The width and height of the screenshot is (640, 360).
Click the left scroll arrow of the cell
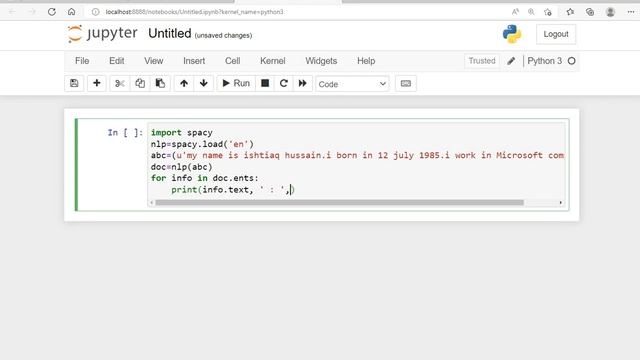pyautogui.click(x=152, y=202)
